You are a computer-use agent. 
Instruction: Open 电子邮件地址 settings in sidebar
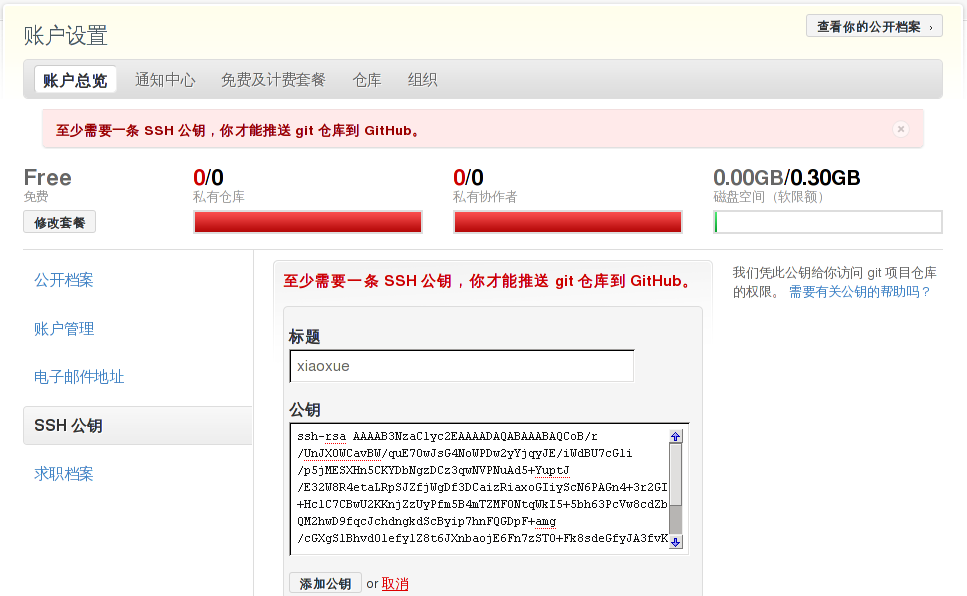[79, 377]
